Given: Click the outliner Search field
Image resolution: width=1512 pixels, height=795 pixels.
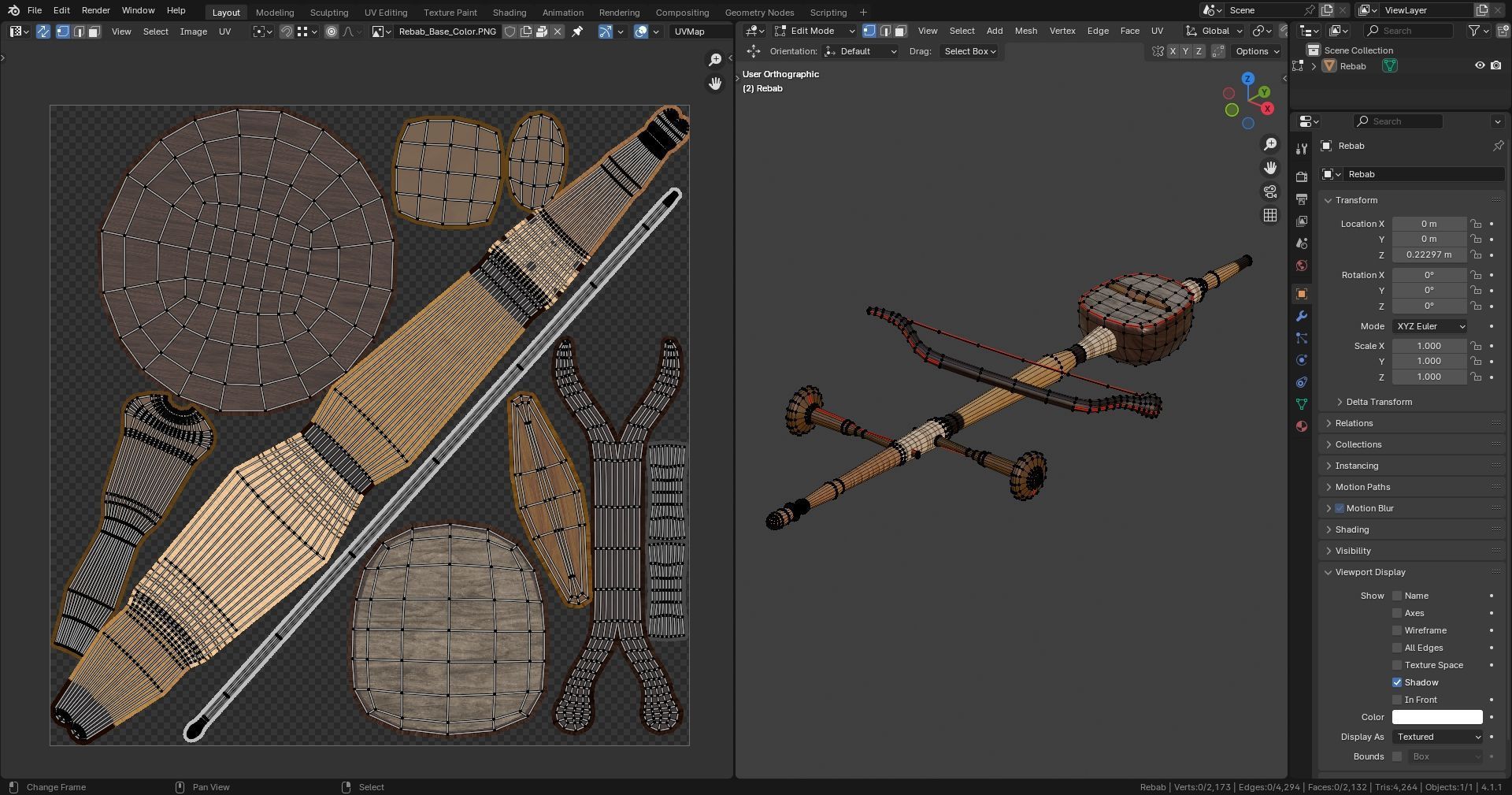Looking at the screenshot, I should coord(1408,31).
